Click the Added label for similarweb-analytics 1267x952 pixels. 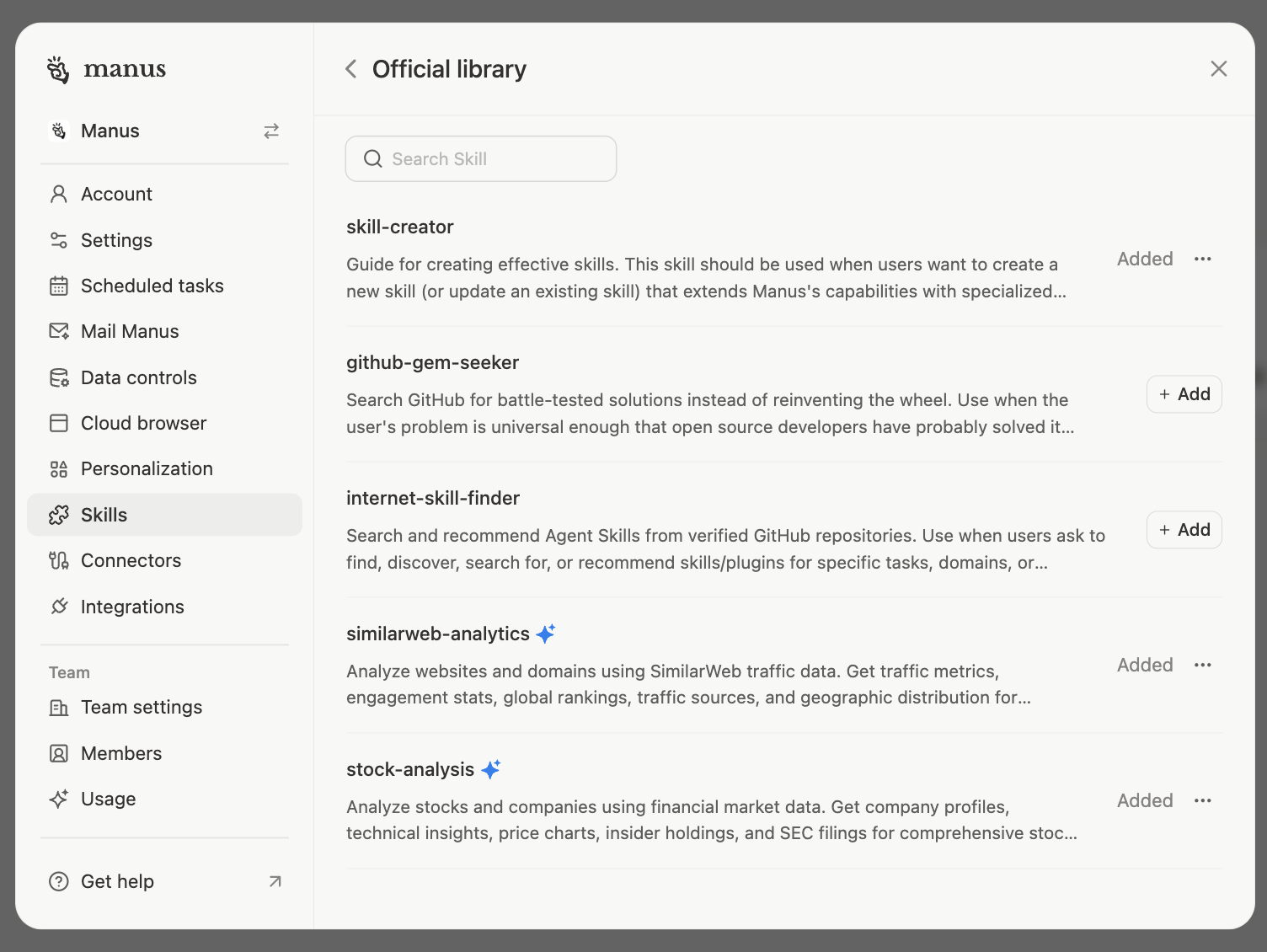point(1145,665)
